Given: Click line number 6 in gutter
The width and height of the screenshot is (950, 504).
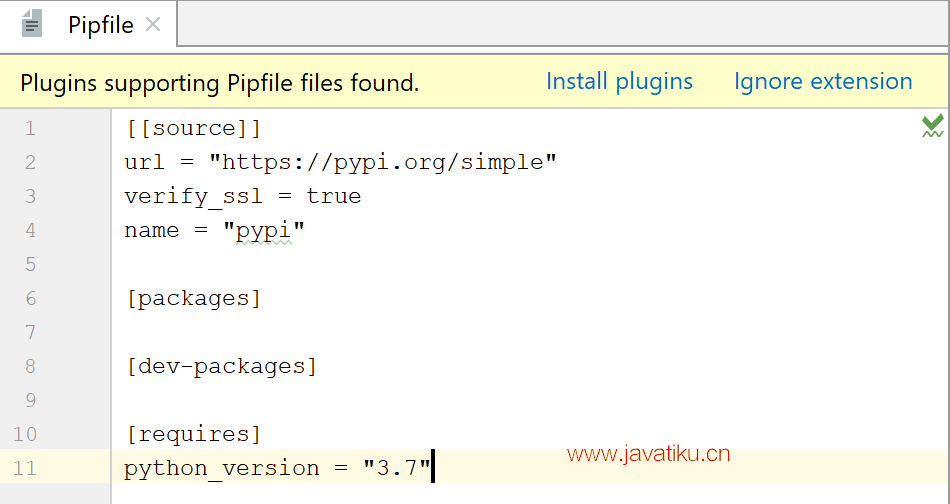Looking at the screenshot, I should (30, 298).
